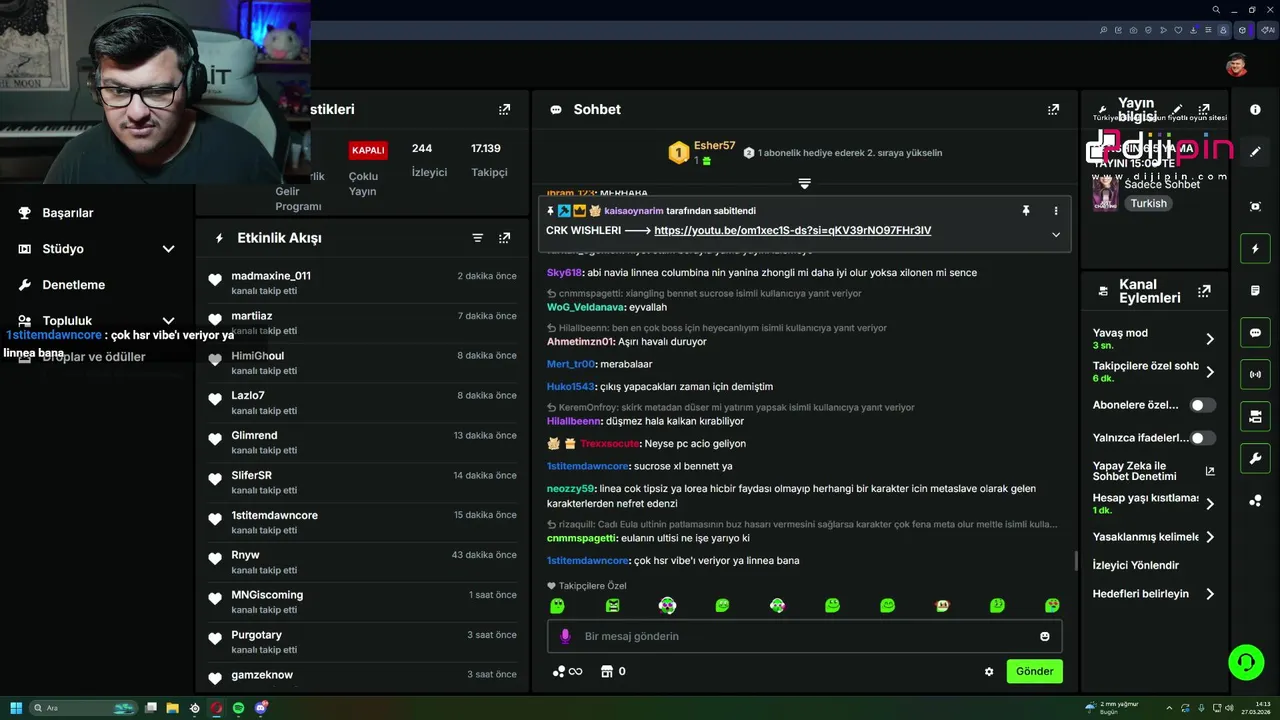Select HimiGhoul follow event row
The width and height of the screenshot is (1280, 720).
click(362, 363)
